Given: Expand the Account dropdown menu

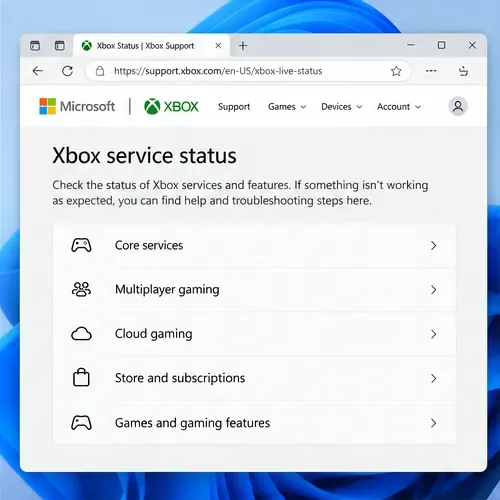Looking at the screenshot, I should (399, 107).
